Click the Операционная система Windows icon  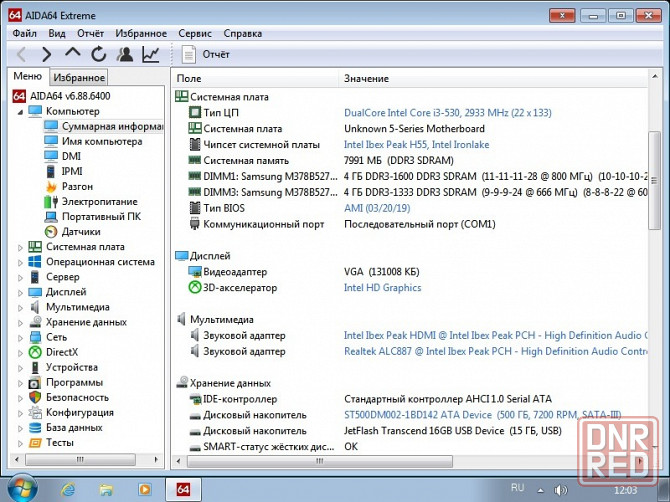[35, 261]
